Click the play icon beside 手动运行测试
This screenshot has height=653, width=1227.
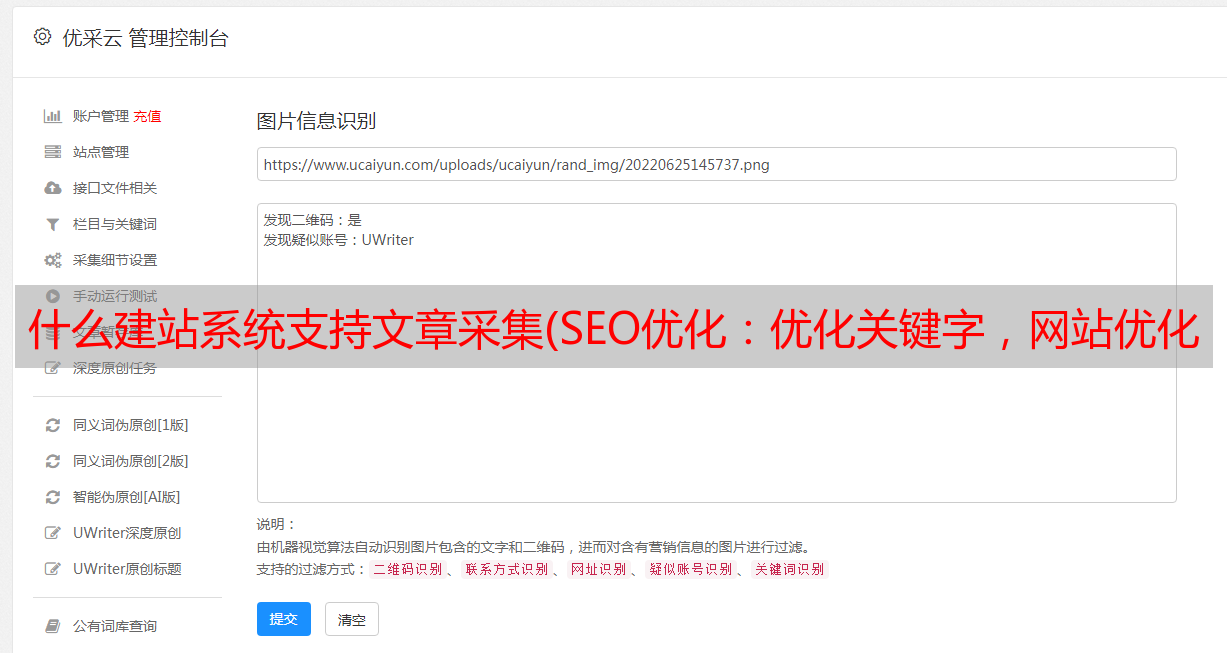pos(53,296)
